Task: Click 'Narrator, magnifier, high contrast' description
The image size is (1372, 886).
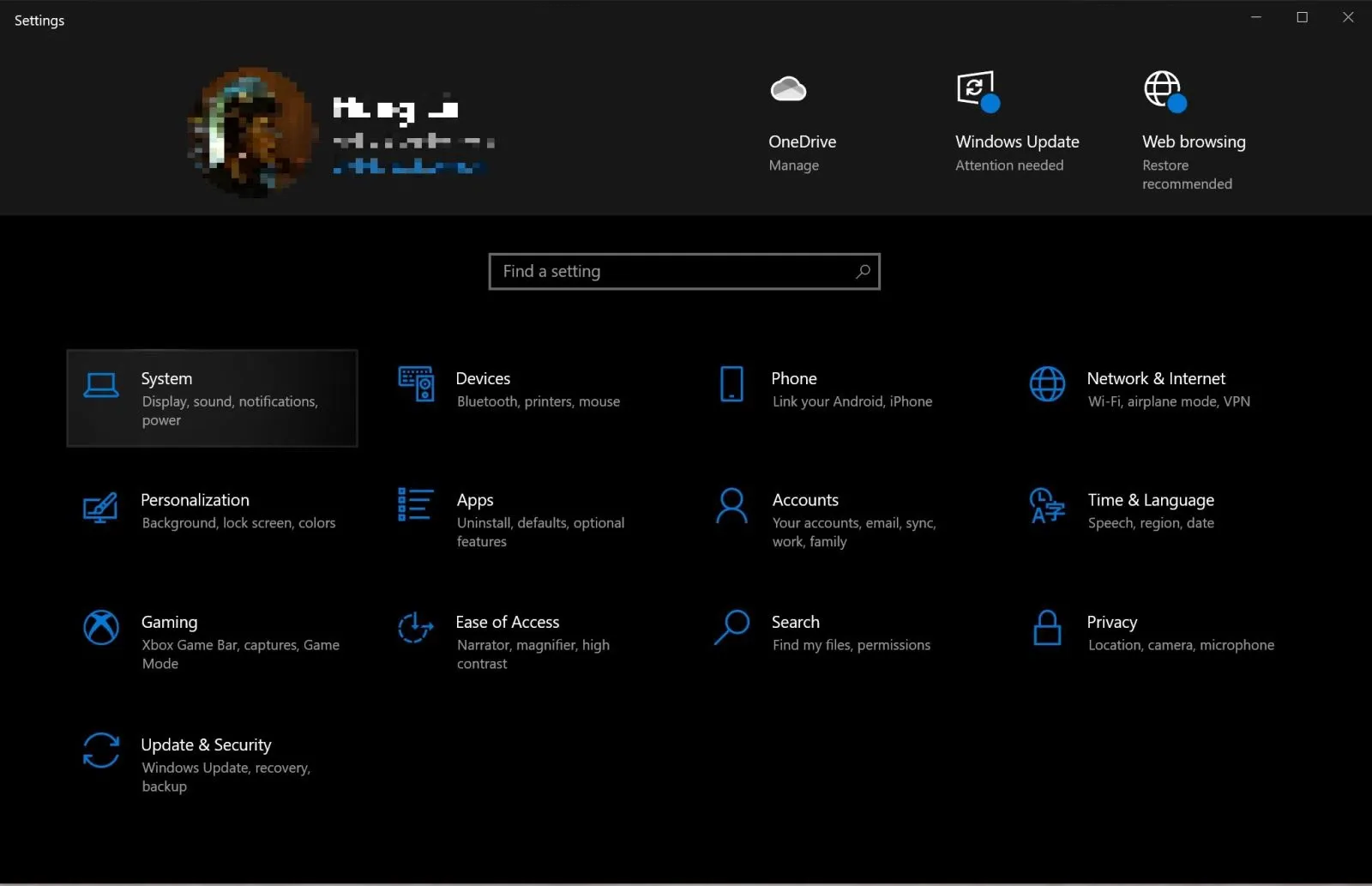Action: point(533,654)
